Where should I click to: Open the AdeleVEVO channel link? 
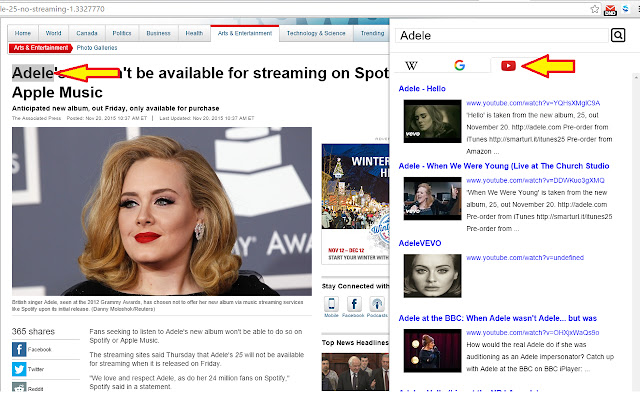point(420,243)
